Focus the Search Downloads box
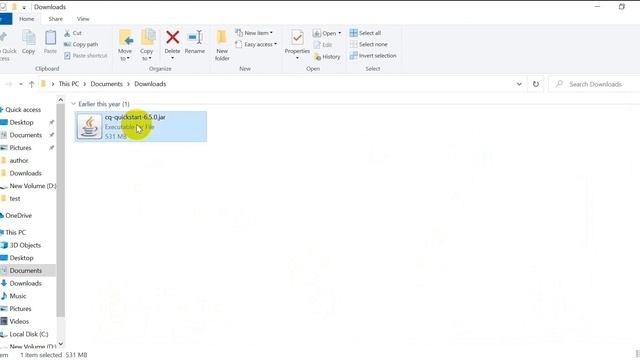The width and height of the screenshot is (640, 360). click(x=596, y=84)
